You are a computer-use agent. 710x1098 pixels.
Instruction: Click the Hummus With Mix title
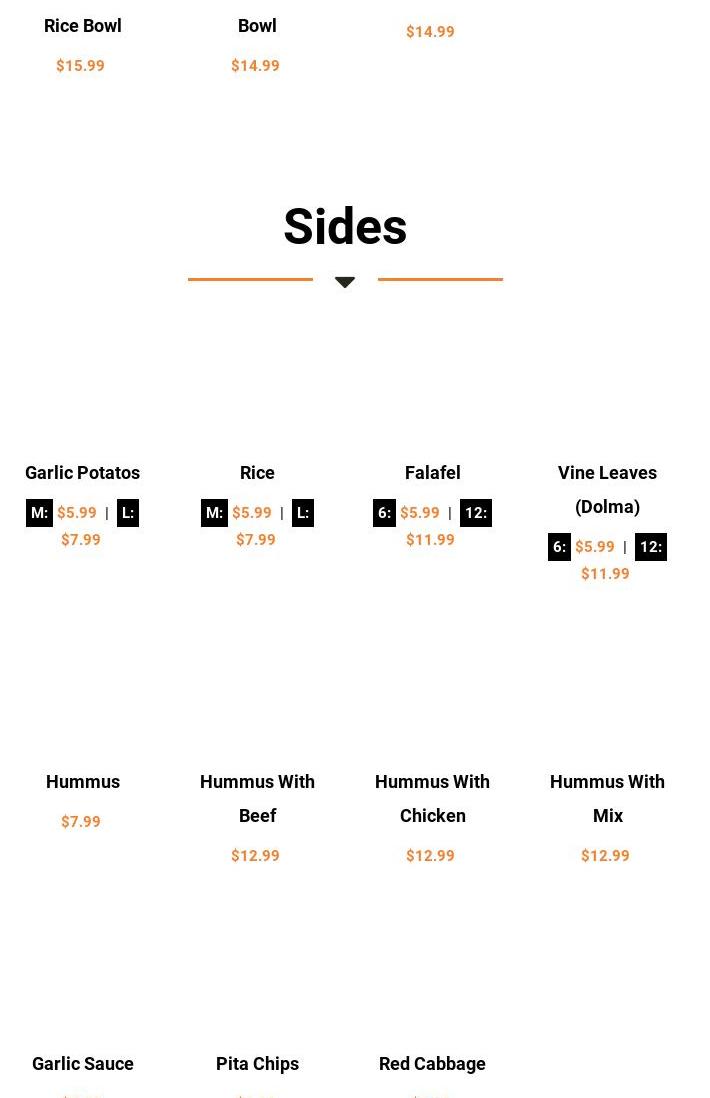pyautogui.click(x=607, y=798)
